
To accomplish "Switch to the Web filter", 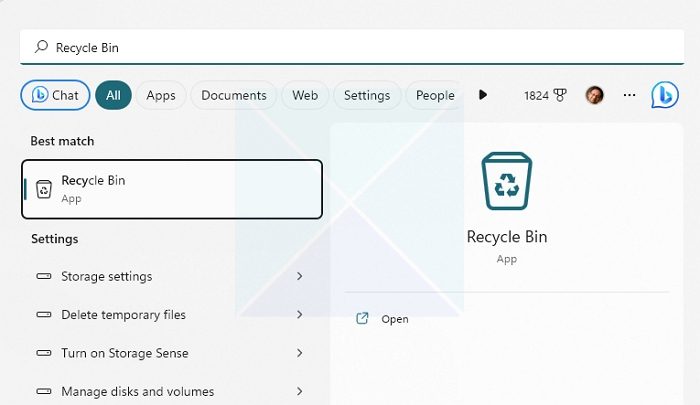I will click(x=305, y=95).
